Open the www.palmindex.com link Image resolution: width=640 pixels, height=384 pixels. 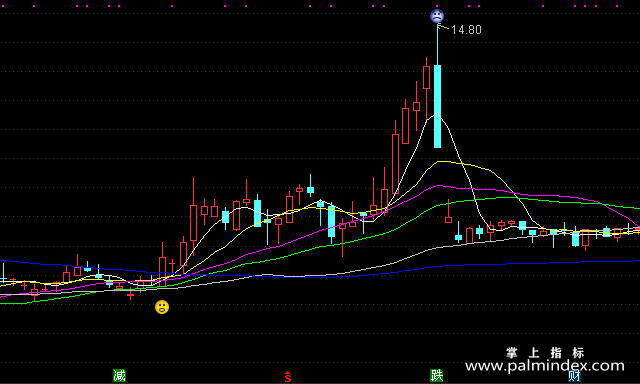pyautogui.click(x=544, y=366)
